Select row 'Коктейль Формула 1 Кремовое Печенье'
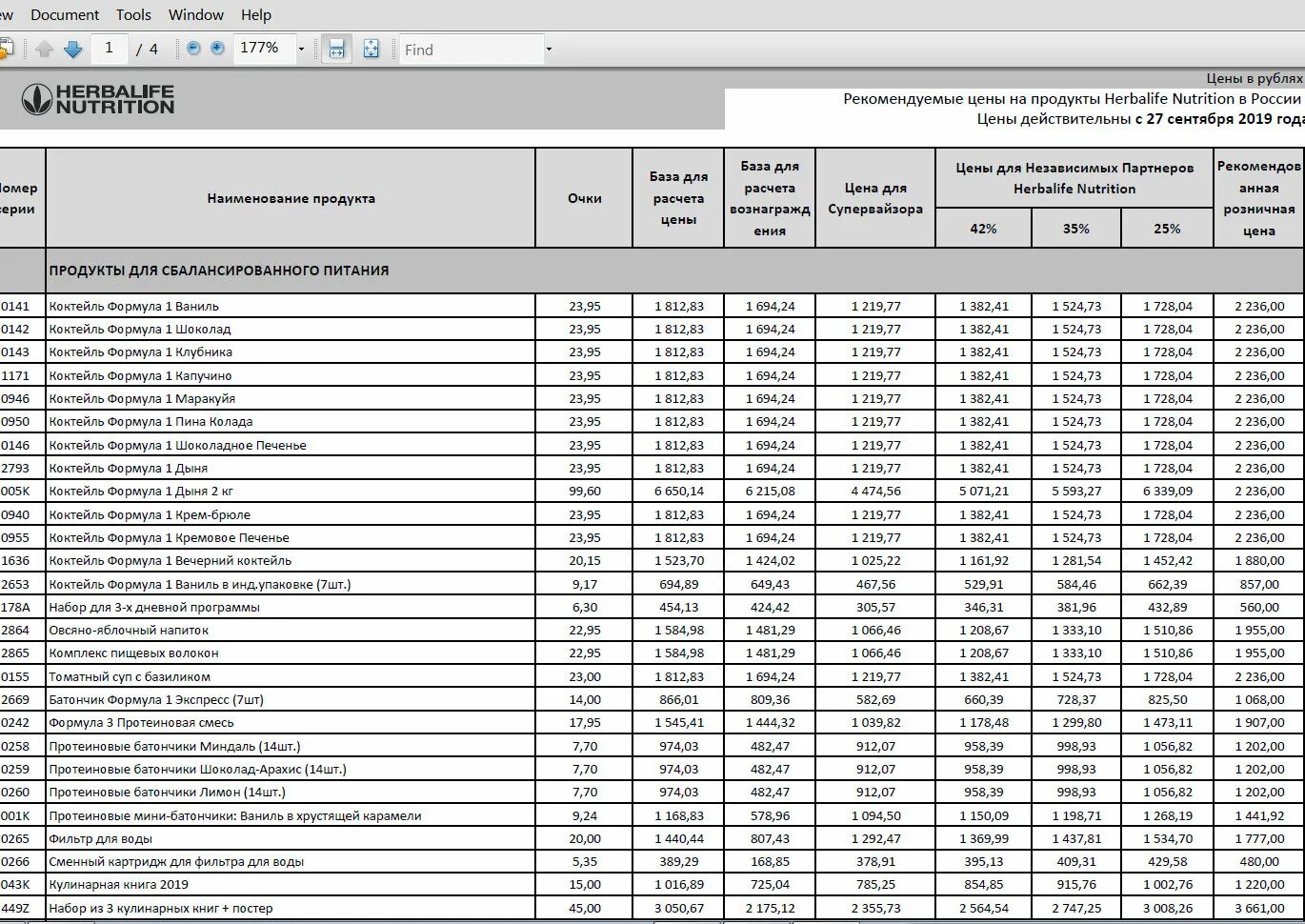The image size is (1305, 924). click(x=652, y=537)
